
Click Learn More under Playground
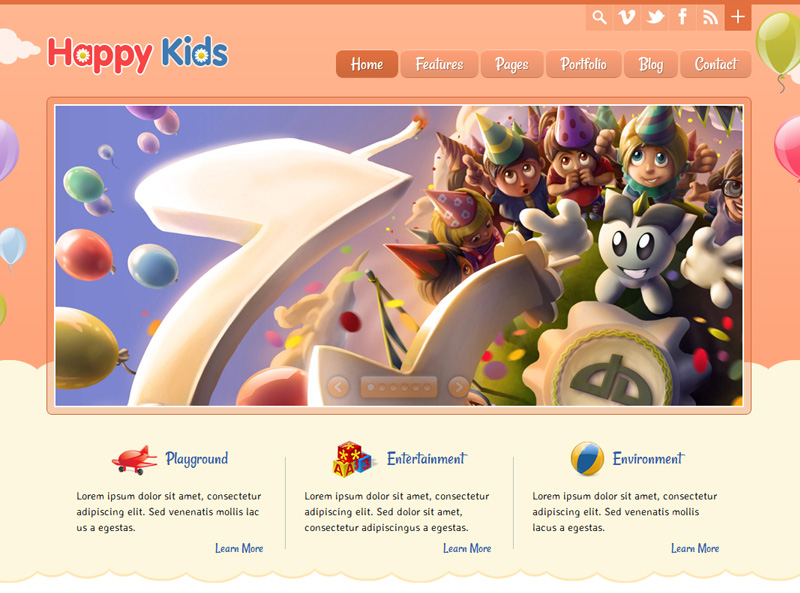(x=239, y=549)
